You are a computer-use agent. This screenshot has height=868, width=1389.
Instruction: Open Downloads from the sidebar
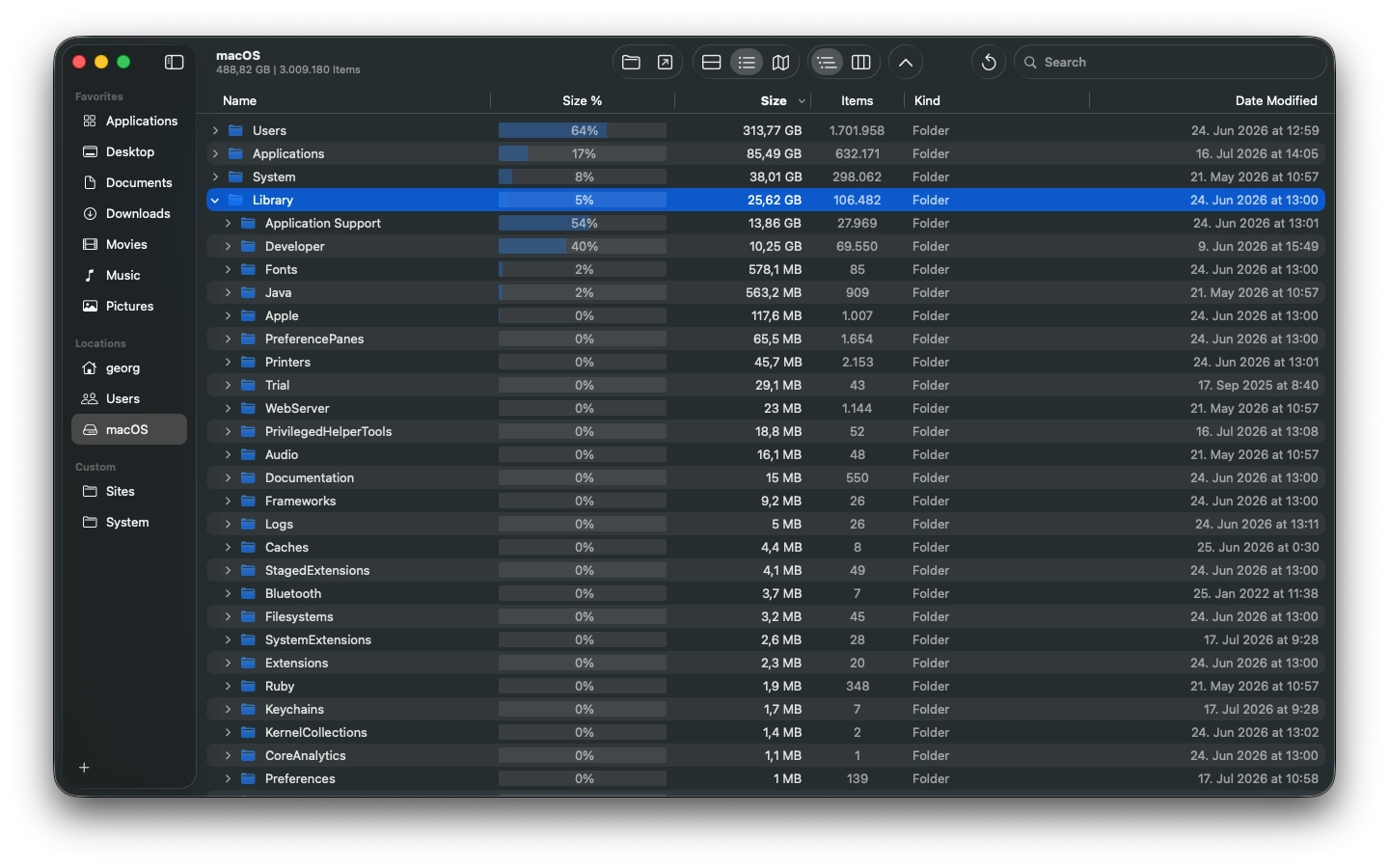pos(129,213)
